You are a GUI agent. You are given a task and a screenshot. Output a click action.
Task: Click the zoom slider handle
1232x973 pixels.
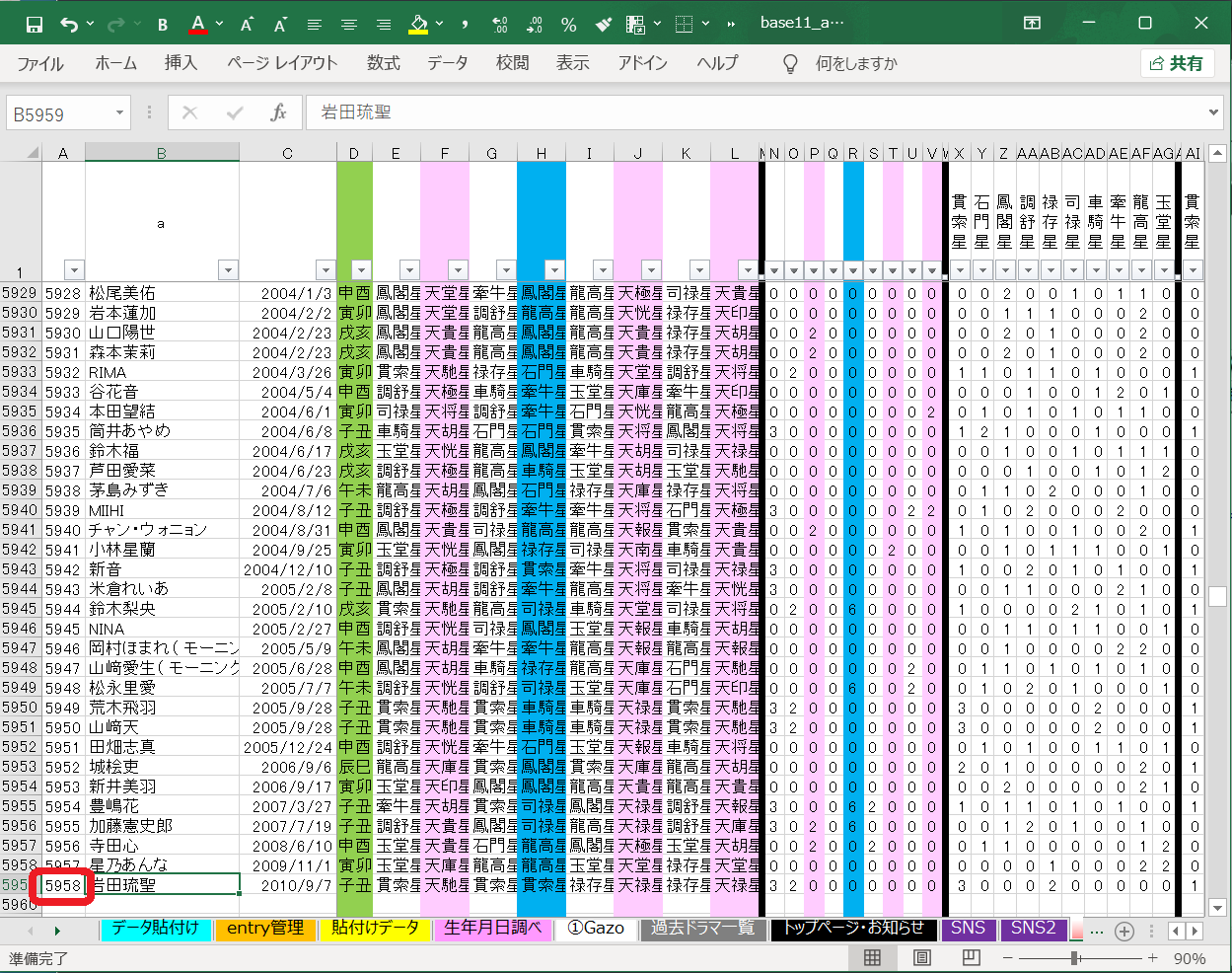pos(1074,957)
